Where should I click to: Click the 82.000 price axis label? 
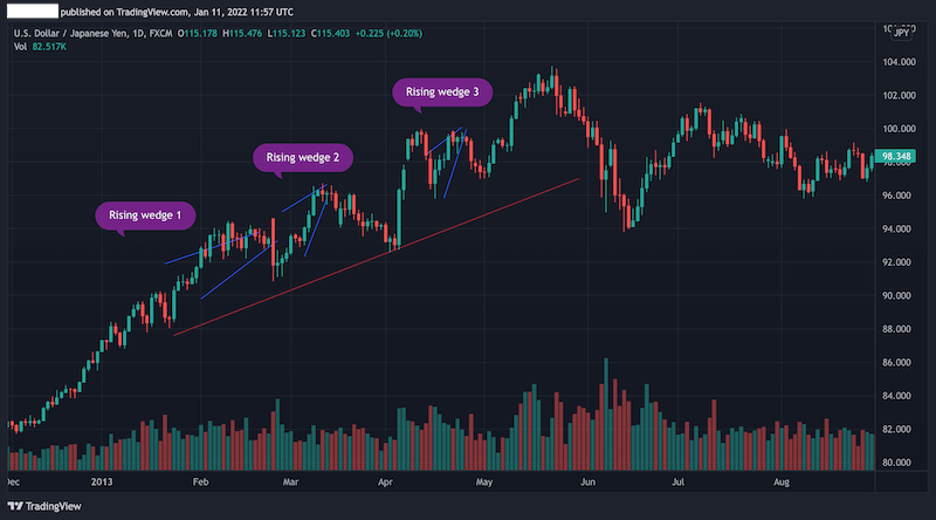pos(899,429)
